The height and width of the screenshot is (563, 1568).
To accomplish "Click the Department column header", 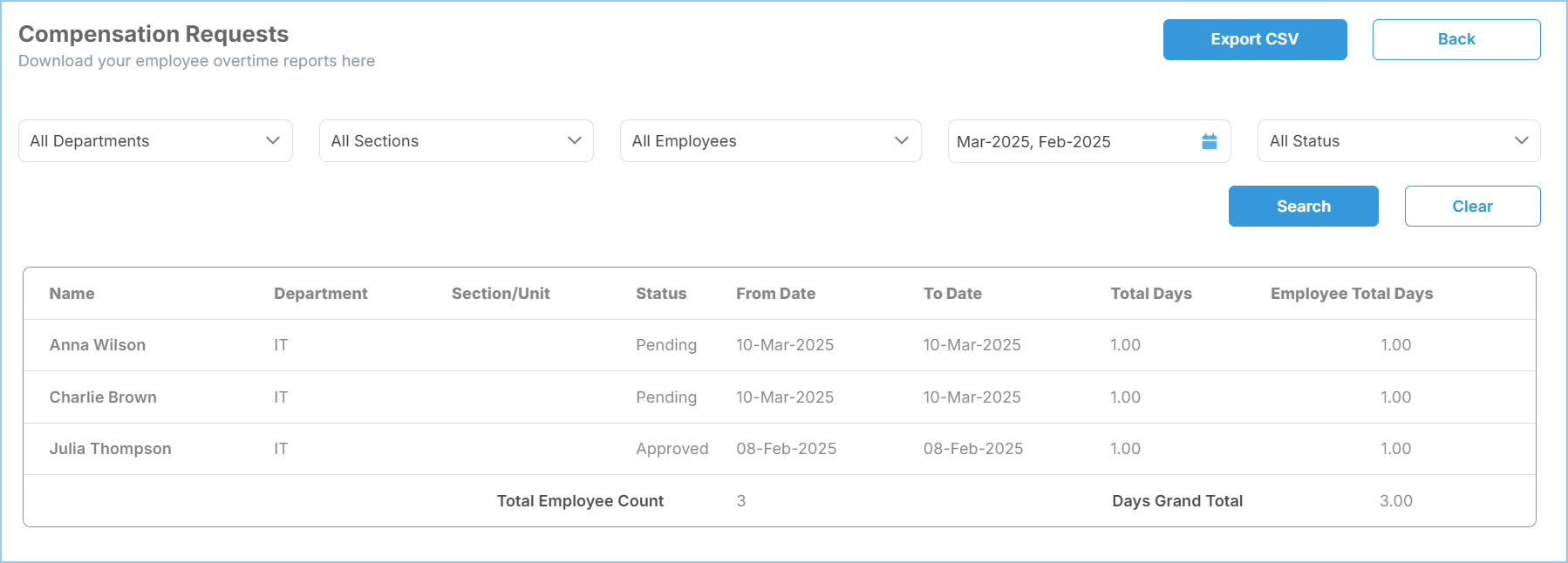I will (x=321, y=294).
